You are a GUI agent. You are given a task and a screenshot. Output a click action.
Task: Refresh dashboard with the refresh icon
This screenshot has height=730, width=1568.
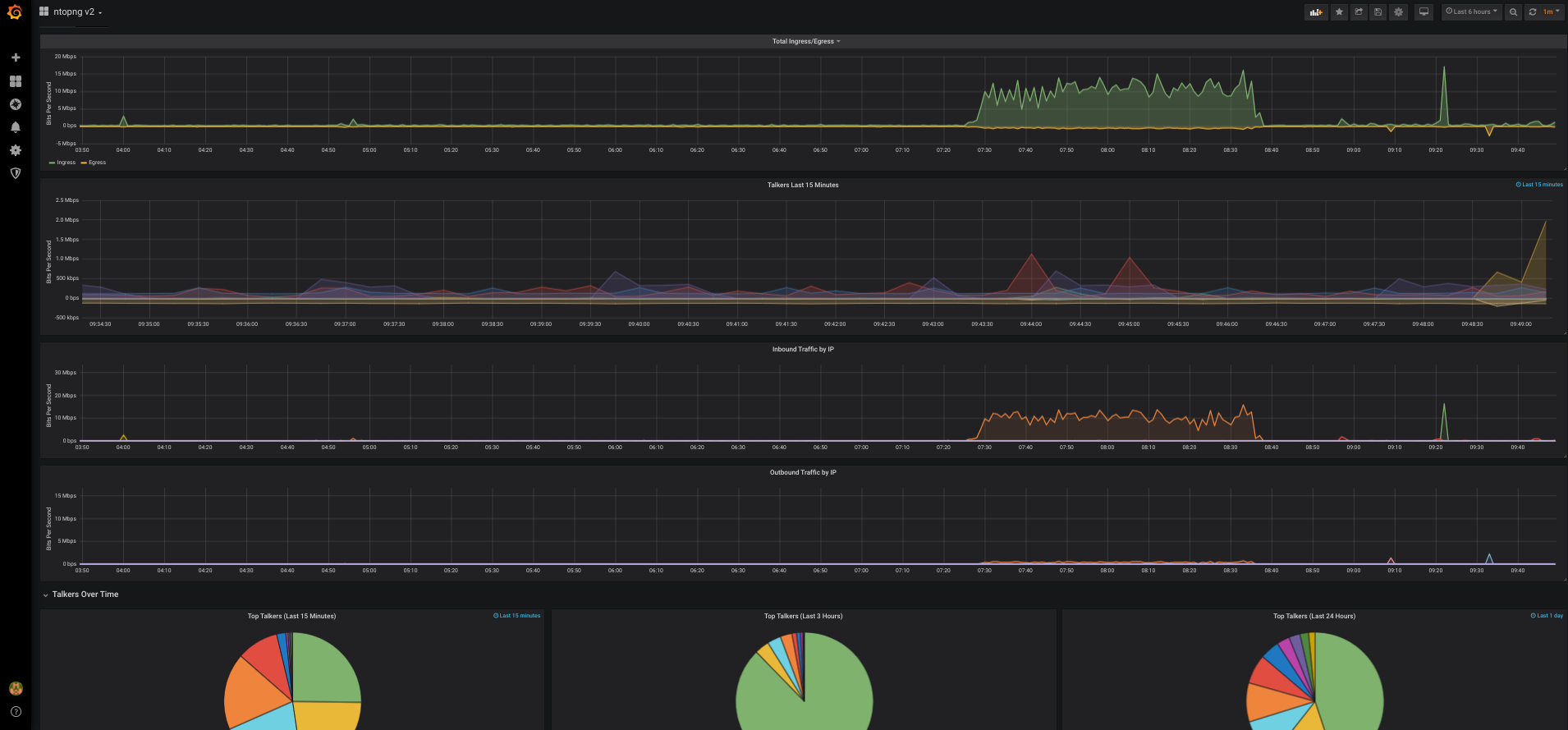pos(1532,11)
